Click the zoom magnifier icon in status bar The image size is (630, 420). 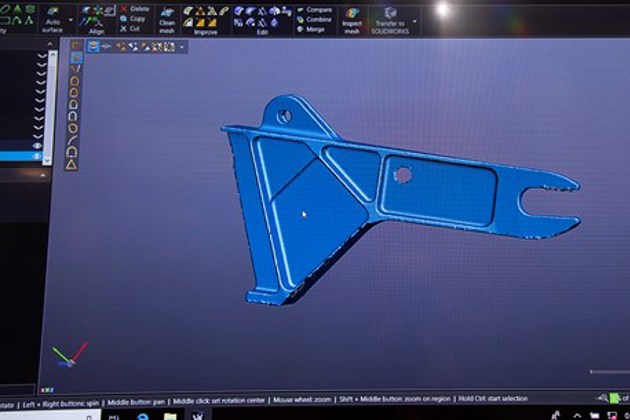(x=603, y=398)
